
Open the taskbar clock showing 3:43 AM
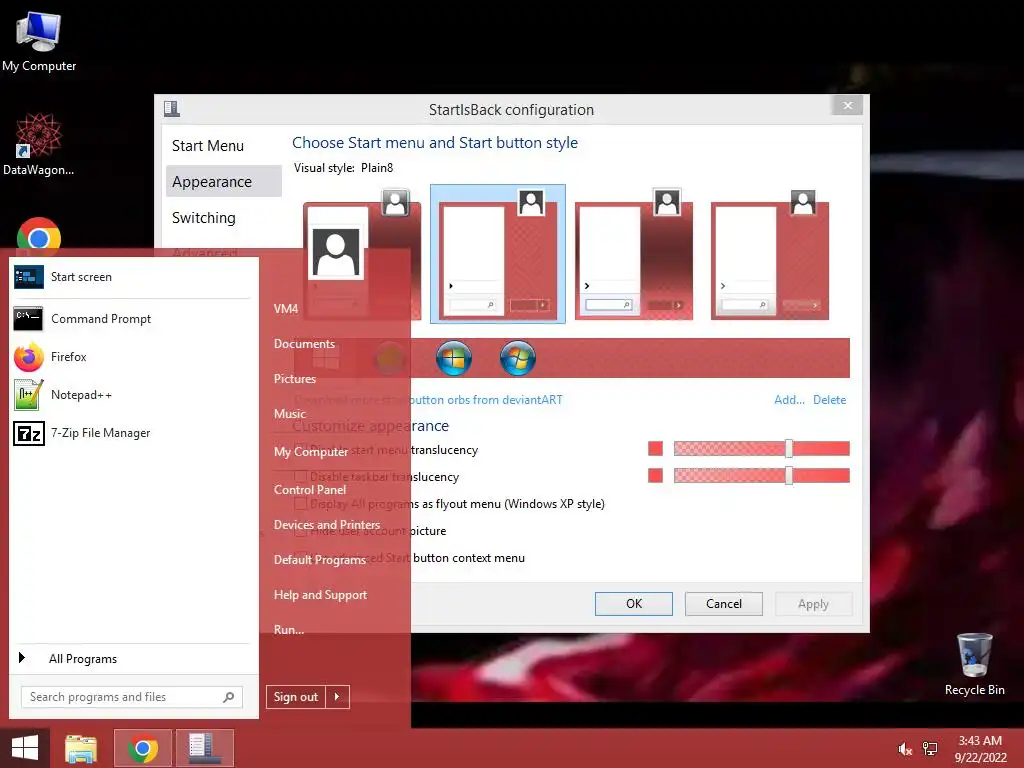click(980, 749)
